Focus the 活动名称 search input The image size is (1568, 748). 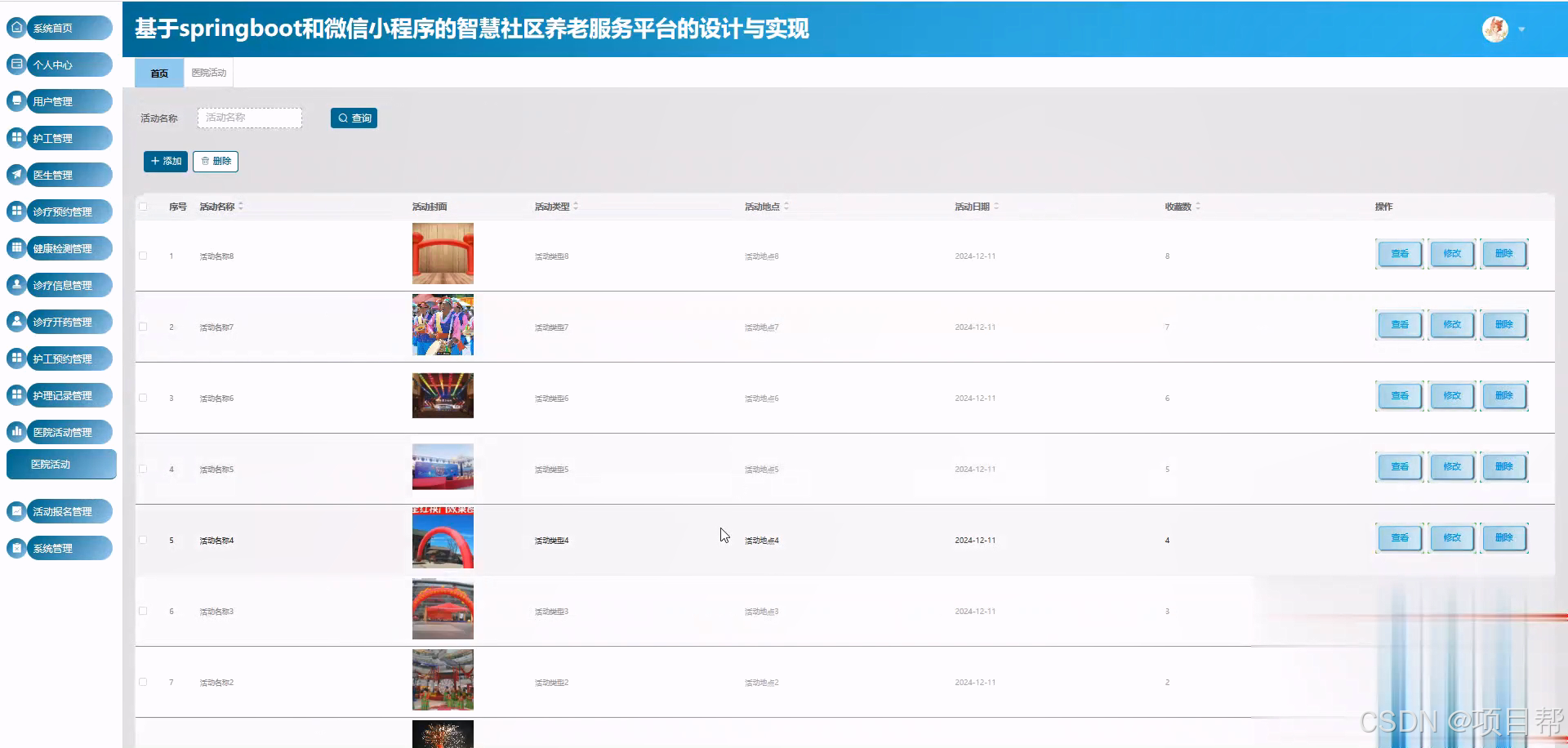pyautogui.click(x=250, y=118)
